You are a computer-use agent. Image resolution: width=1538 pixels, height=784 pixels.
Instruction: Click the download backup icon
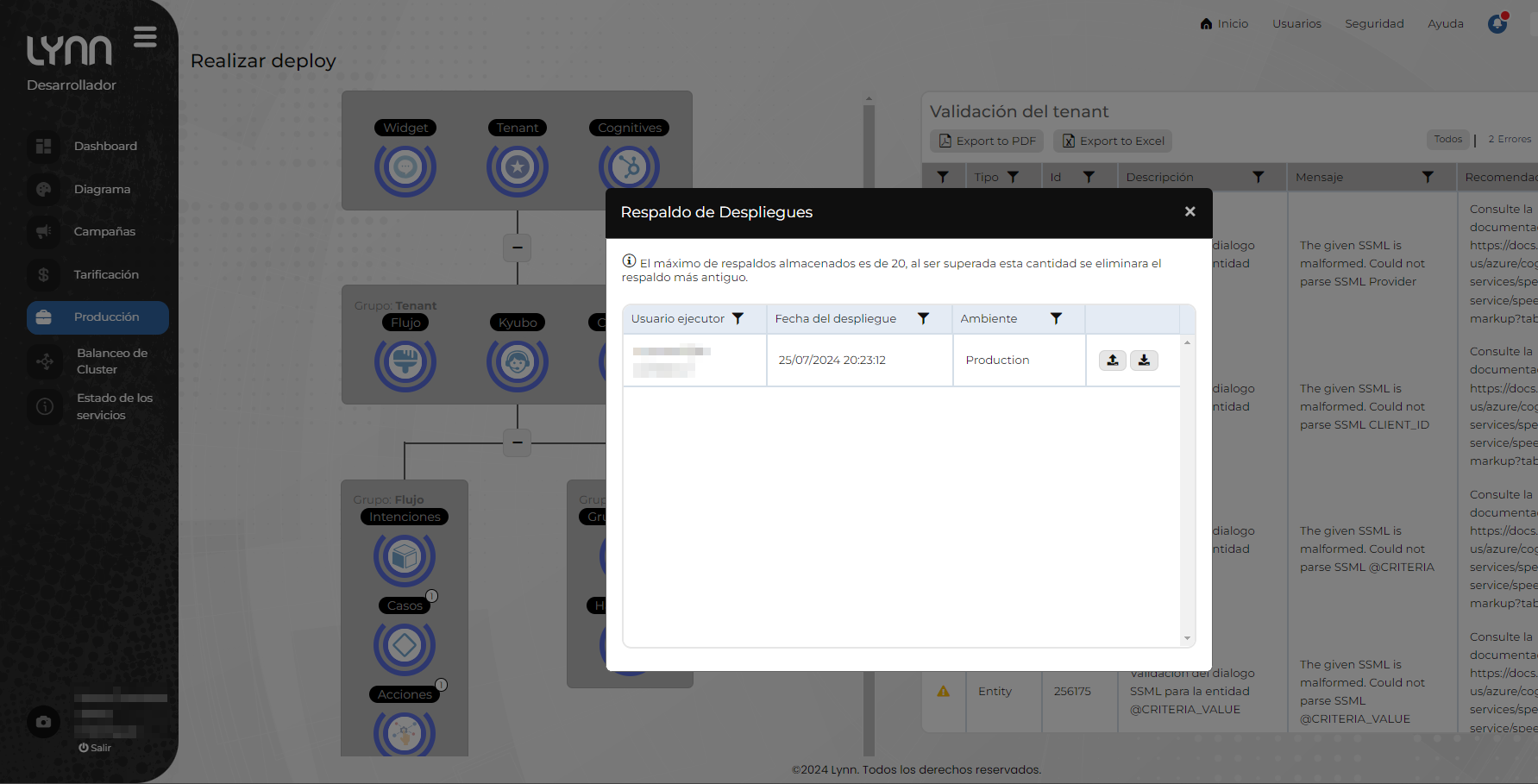coord(1144,361)
